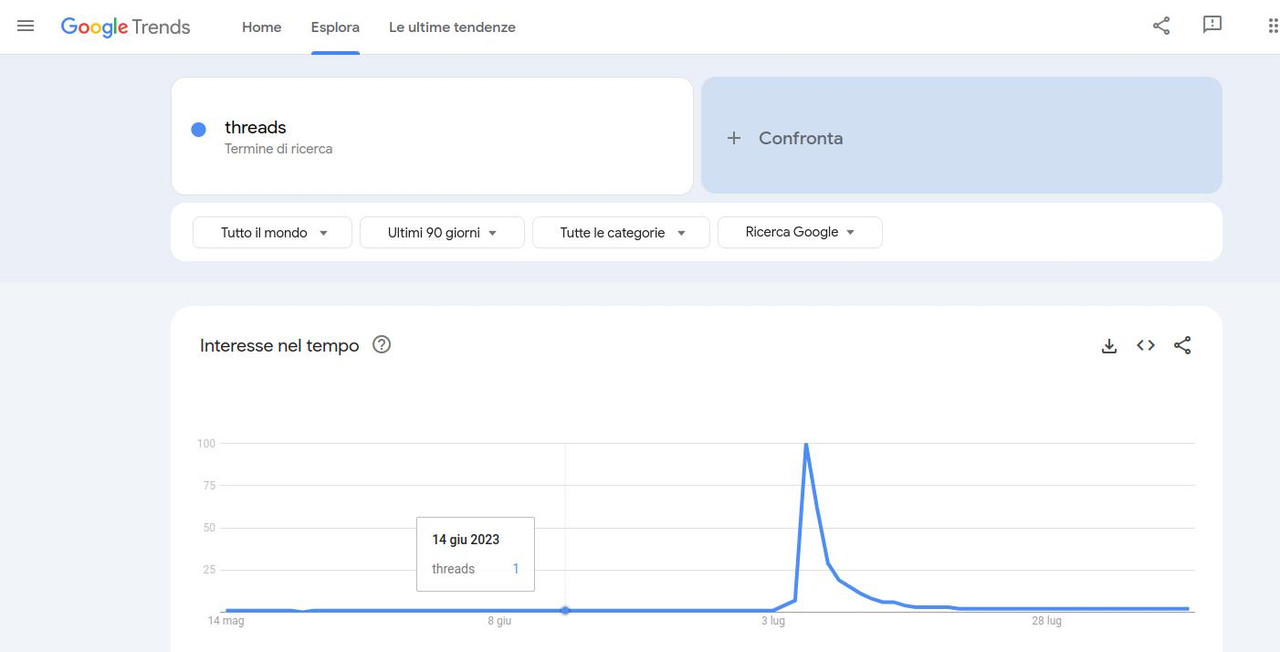The height and width of the screenshot is (652, 1280).
Task: Click the embed code icon for the chart
Action: pos(1146,345)
